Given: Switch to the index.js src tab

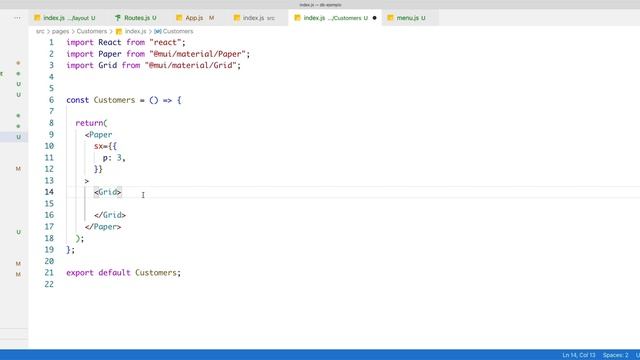Looking at the screenshot, I should click(x=254, y=18).
